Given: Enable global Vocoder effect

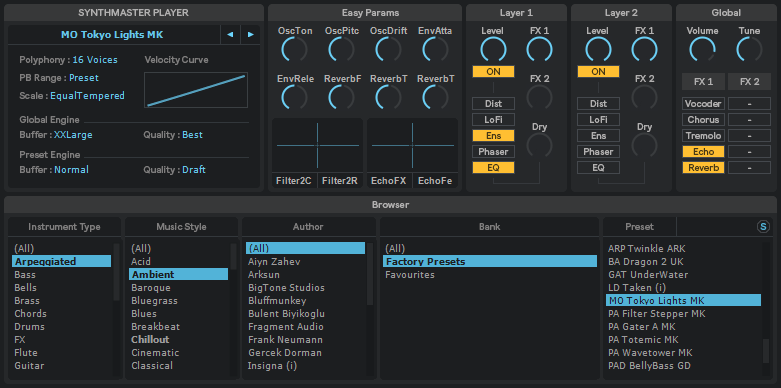Looking at the screenshot, I should click(x=703, y=104).
